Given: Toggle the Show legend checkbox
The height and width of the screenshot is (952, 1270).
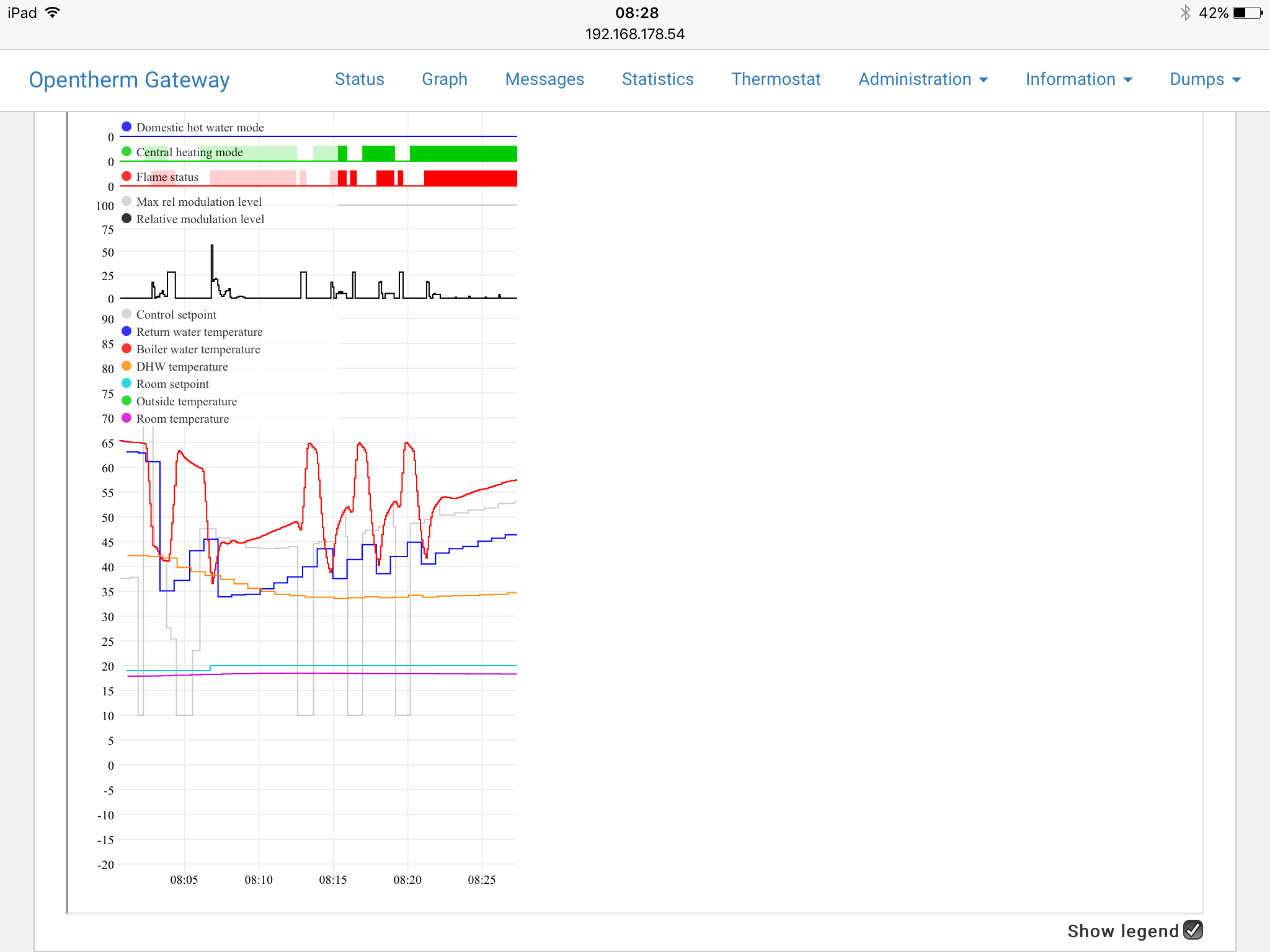Looking at the screenshot, I should [1192, 930].
